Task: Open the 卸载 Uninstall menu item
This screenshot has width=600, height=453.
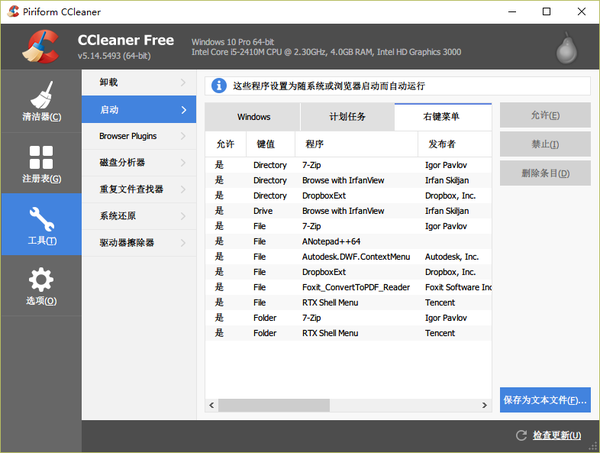Action: [x=139, y=82]
